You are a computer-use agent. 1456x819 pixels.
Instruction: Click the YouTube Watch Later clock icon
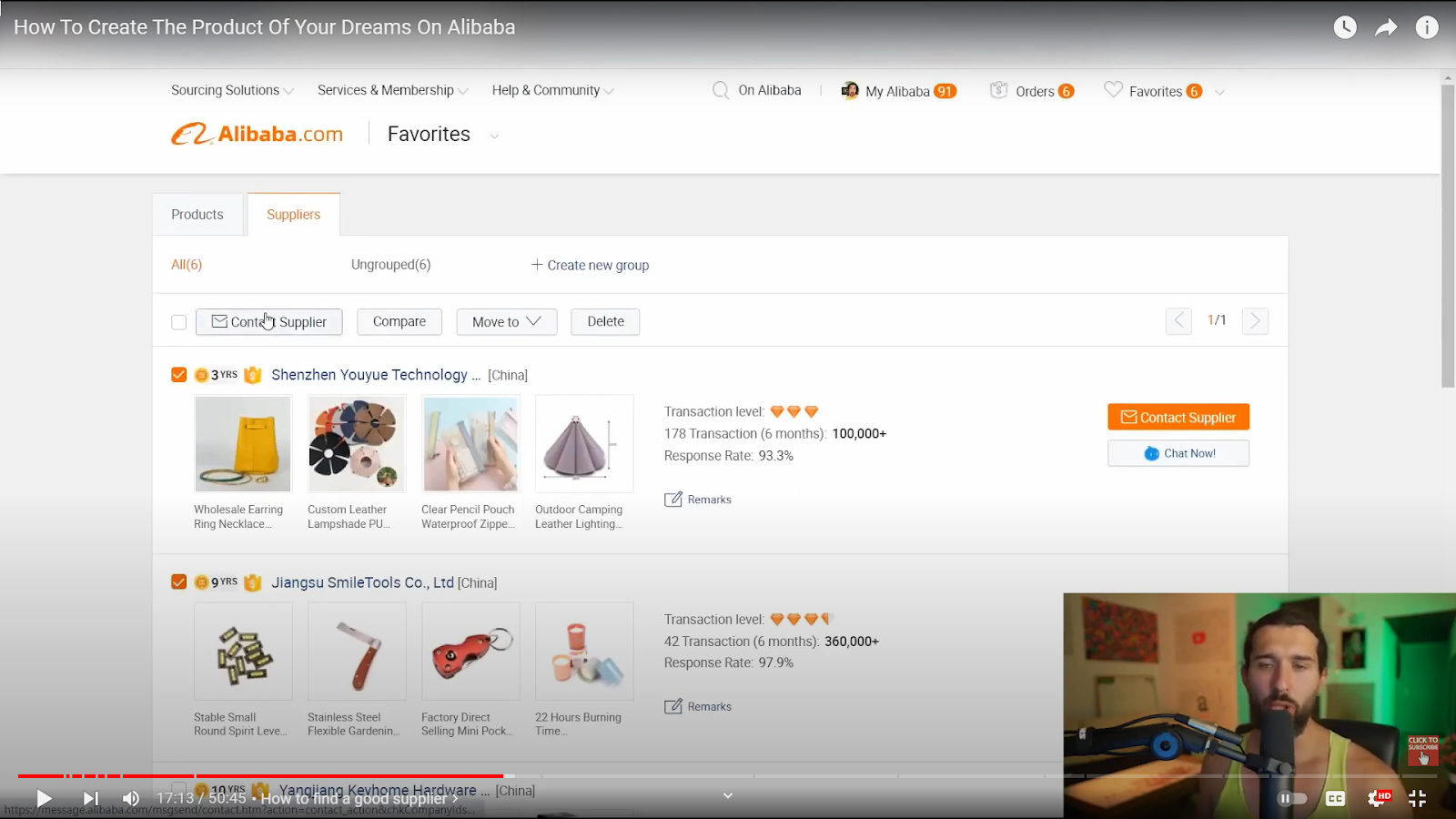tap(1345, 27)
